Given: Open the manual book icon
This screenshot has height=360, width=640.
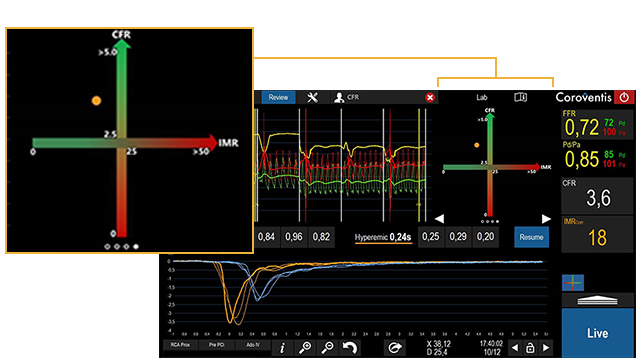Looking at the screenshot, I should 520,97.
